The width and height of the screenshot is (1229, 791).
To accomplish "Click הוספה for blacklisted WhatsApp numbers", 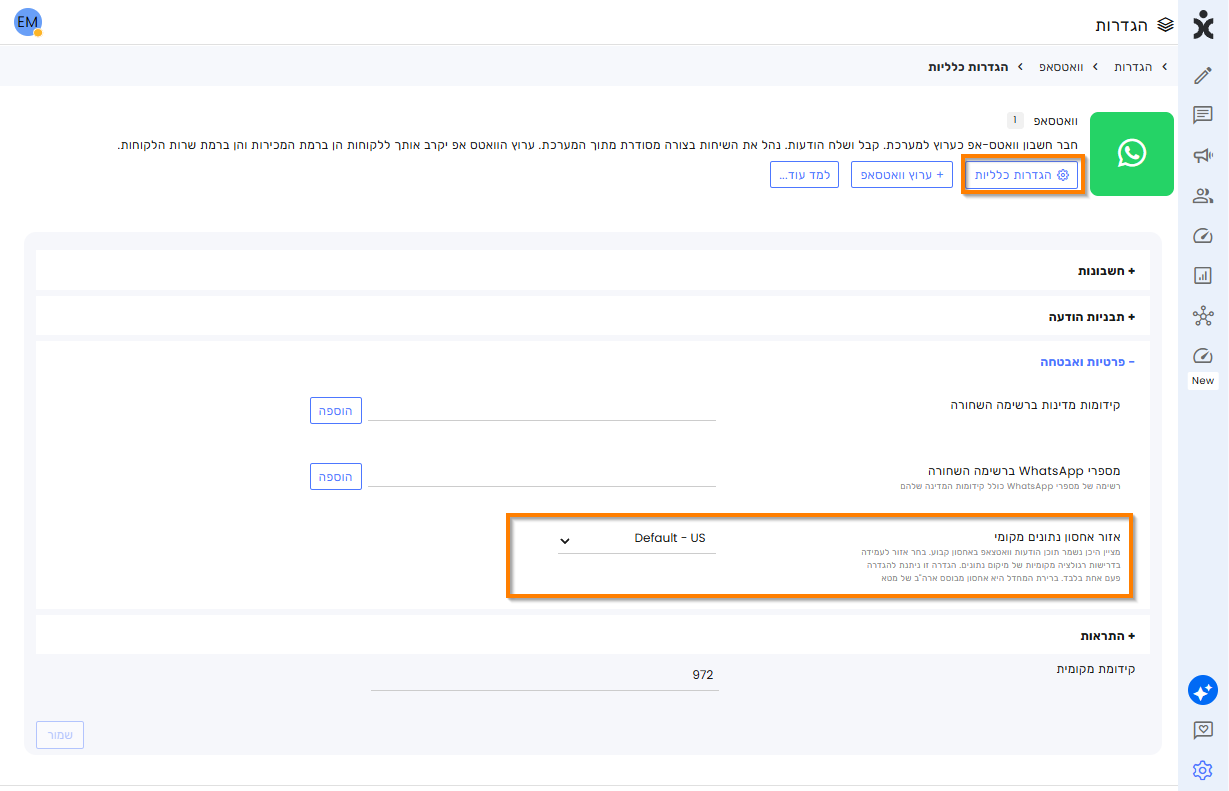I will point(335,476).
